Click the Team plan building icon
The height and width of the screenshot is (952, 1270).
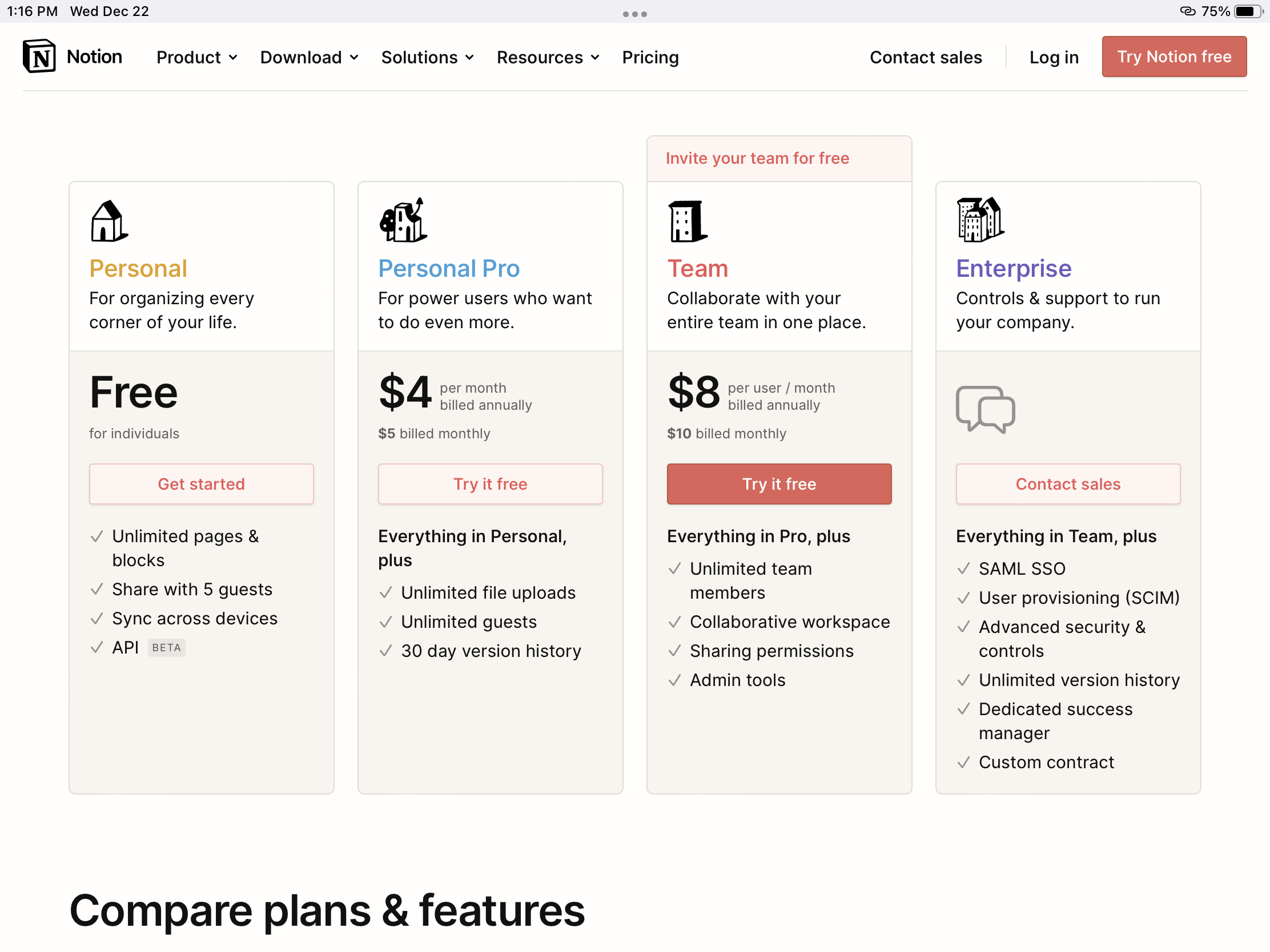click(x=686, y=221)
